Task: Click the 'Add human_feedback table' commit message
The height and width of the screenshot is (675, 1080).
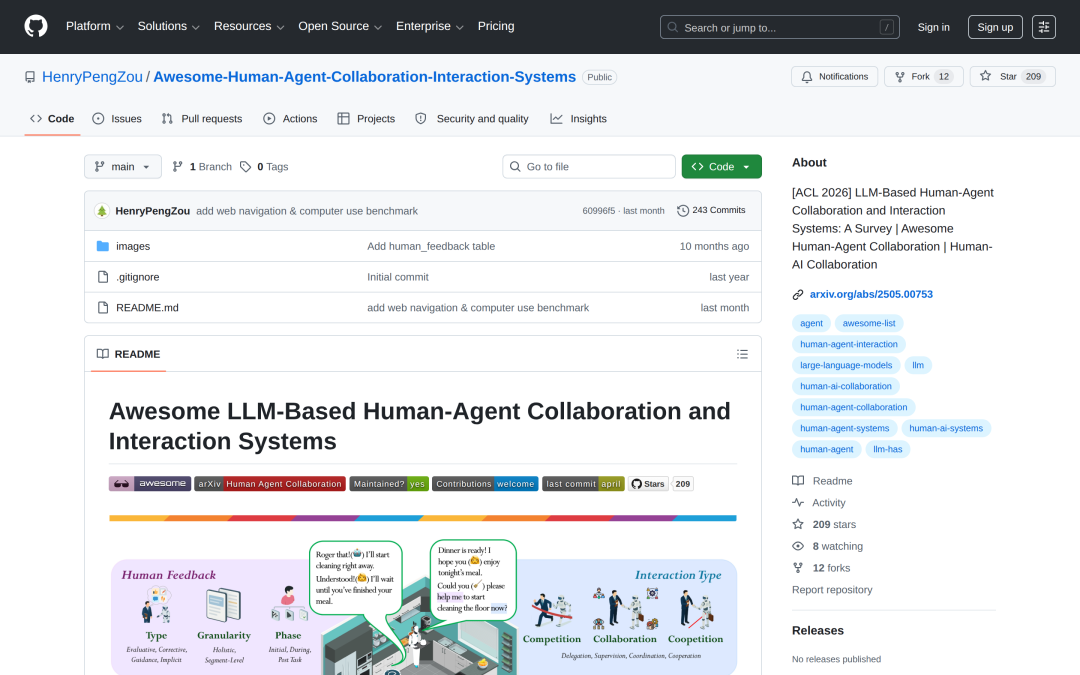Action: (x=431, y=246)
